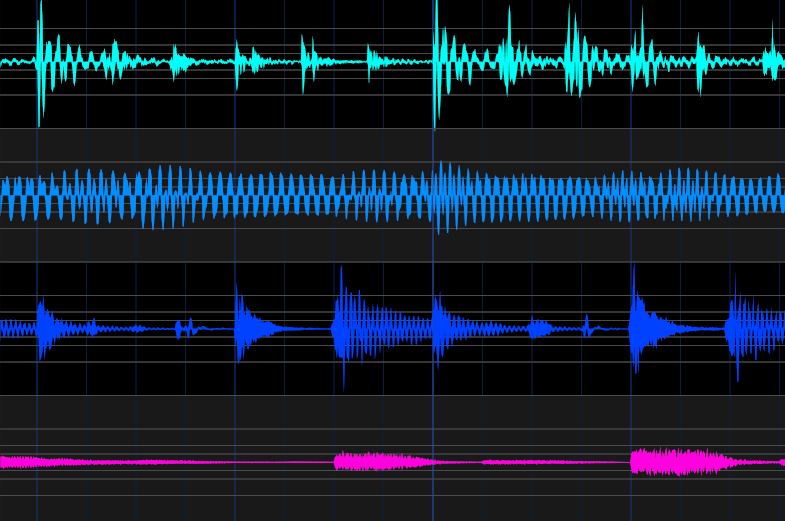
Task: Click the first large cyan transient peak
Action: (40, 60)
